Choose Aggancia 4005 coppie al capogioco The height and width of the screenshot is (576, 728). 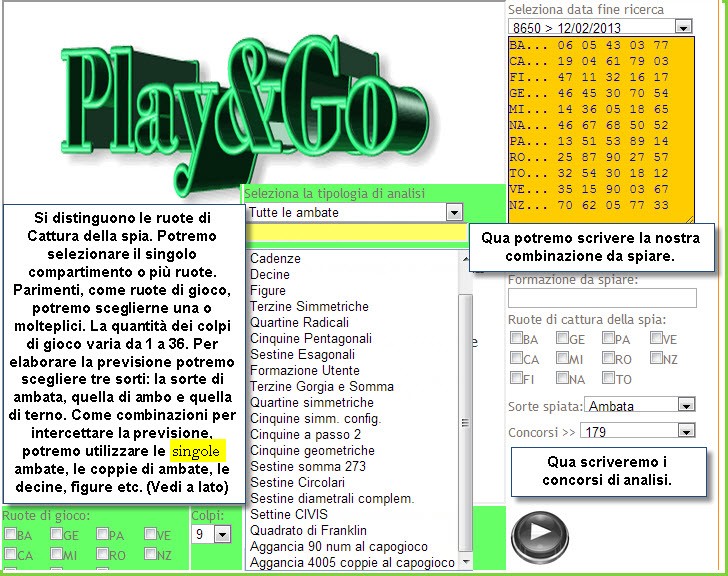point(352,563)
